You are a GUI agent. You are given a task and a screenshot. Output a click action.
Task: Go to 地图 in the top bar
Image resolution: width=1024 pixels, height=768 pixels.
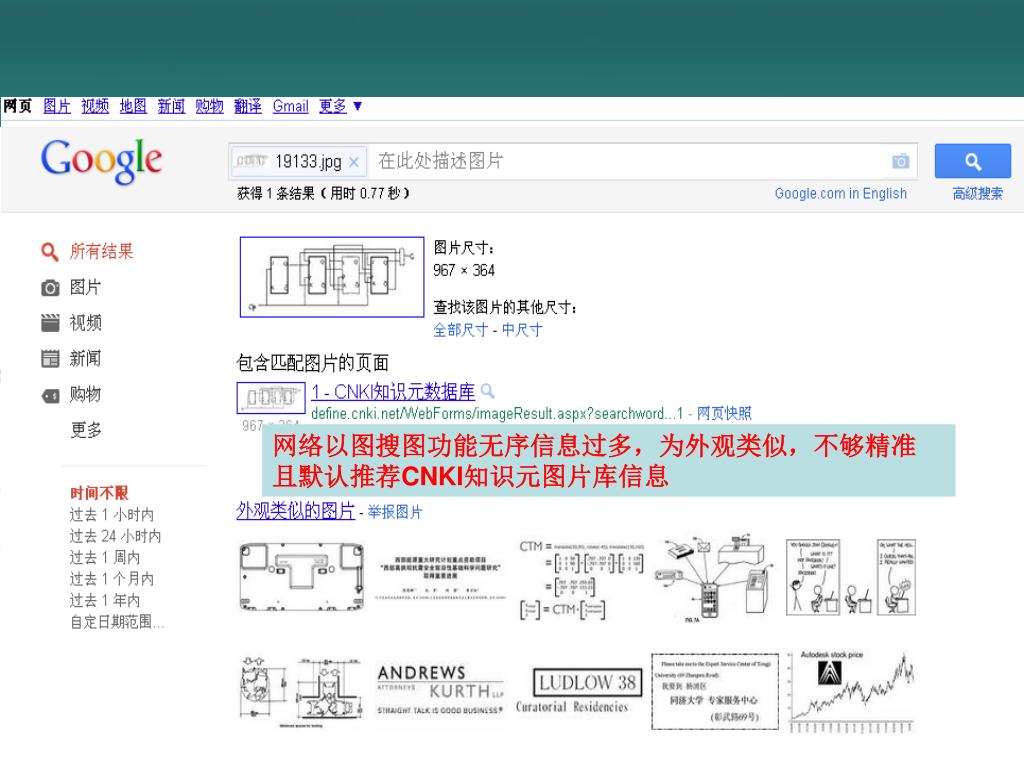coord(133,106)
